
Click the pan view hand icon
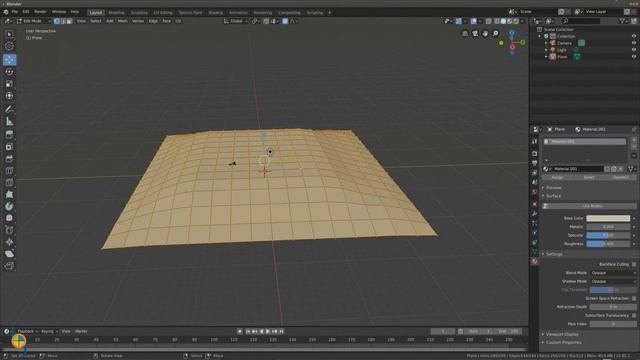click(x=485, y=33)
